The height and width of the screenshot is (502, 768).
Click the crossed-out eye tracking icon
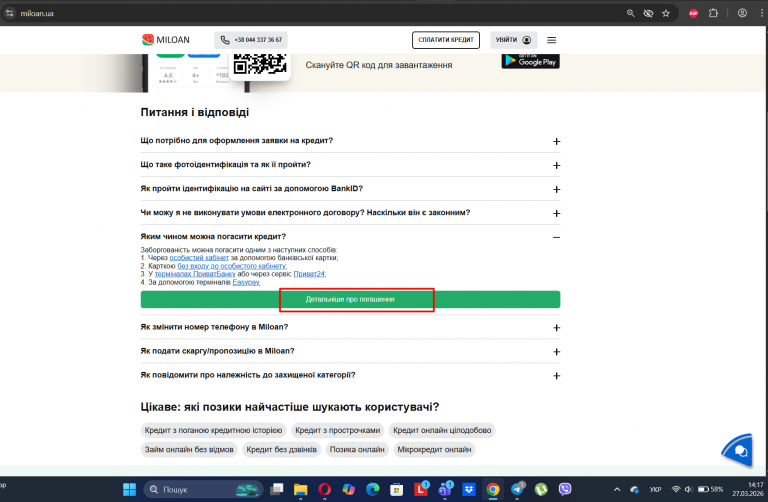(648, 13)
